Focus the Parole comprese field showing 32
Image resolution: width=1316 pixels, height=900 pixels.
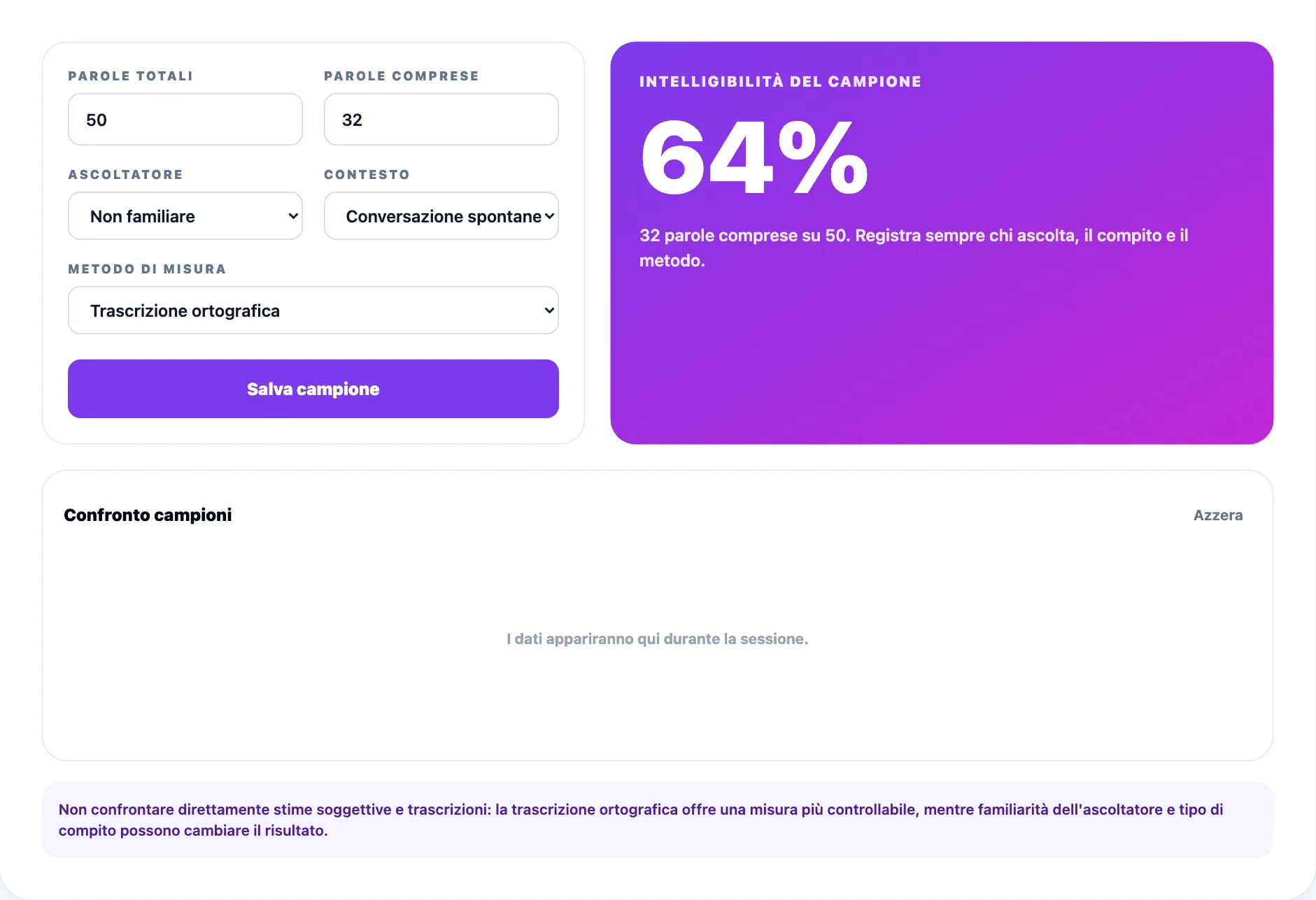coord(441,120)
